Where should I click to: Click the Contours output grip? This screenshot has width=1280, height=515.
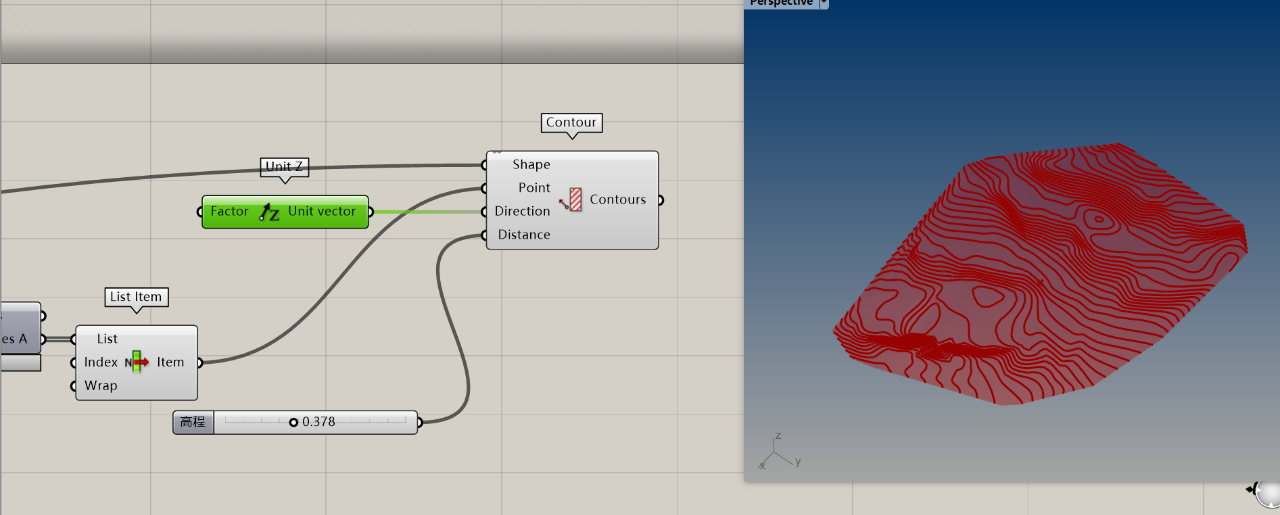[660, 200]
